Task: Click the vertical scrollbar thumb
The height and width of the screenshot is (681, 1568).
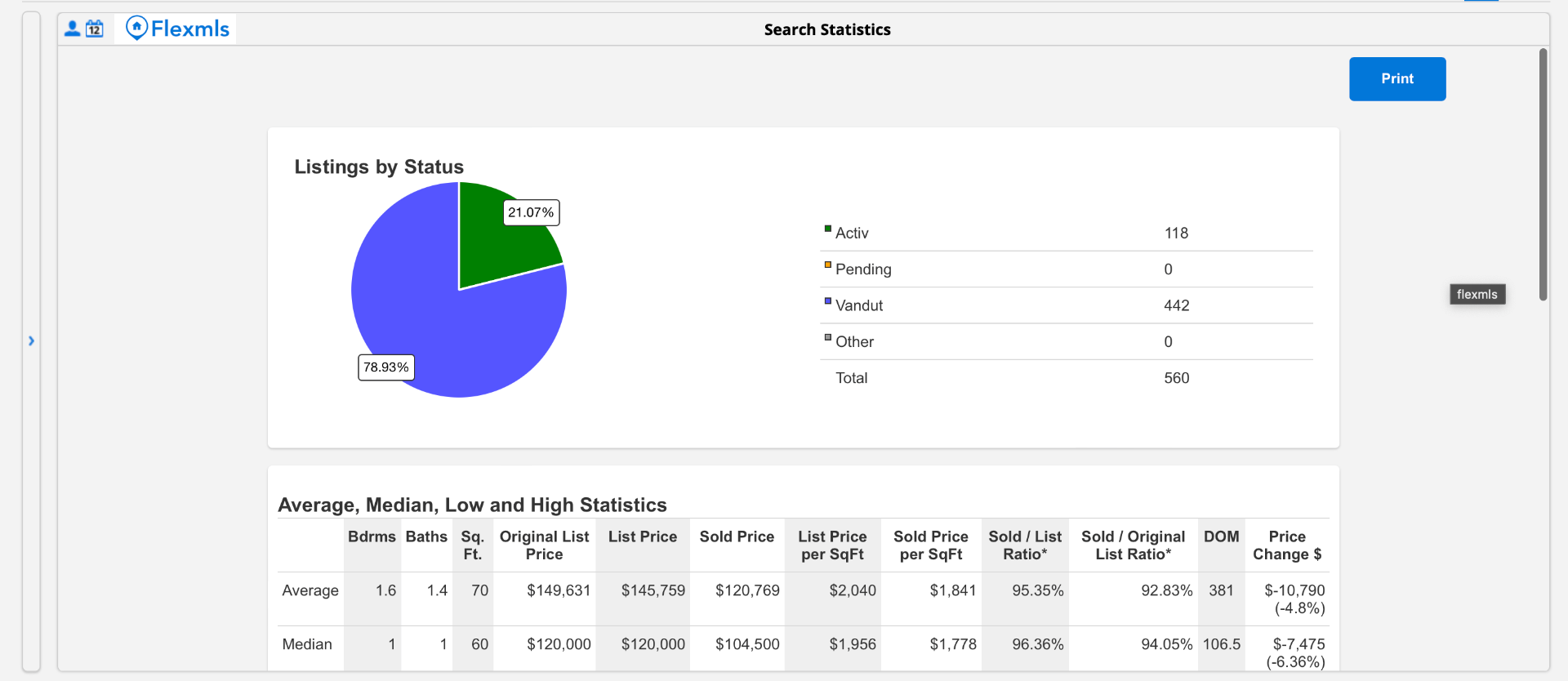Action: coord(1543,174)
